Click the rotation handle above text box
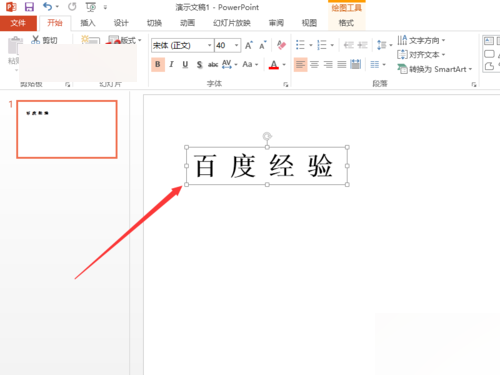500x375 pixels. [x=267, y=136]
